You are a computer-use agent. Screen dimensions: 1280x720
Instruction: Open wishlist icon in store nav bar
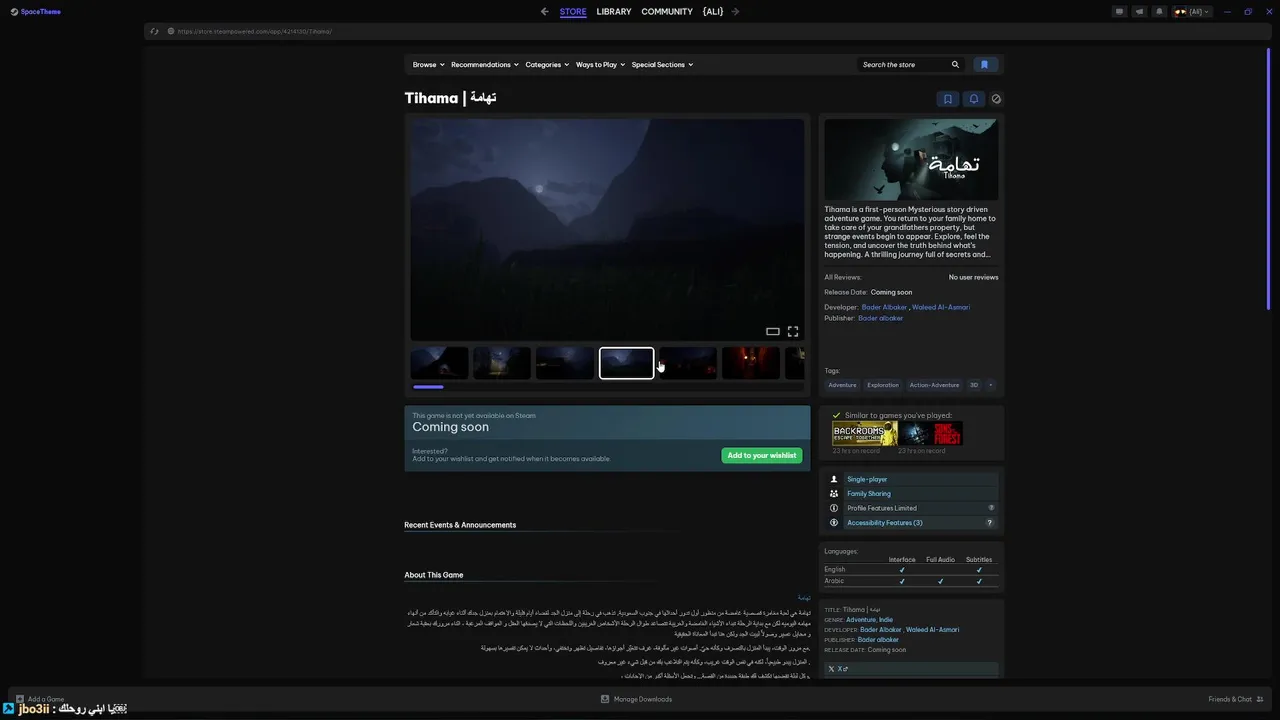[984, 65]
